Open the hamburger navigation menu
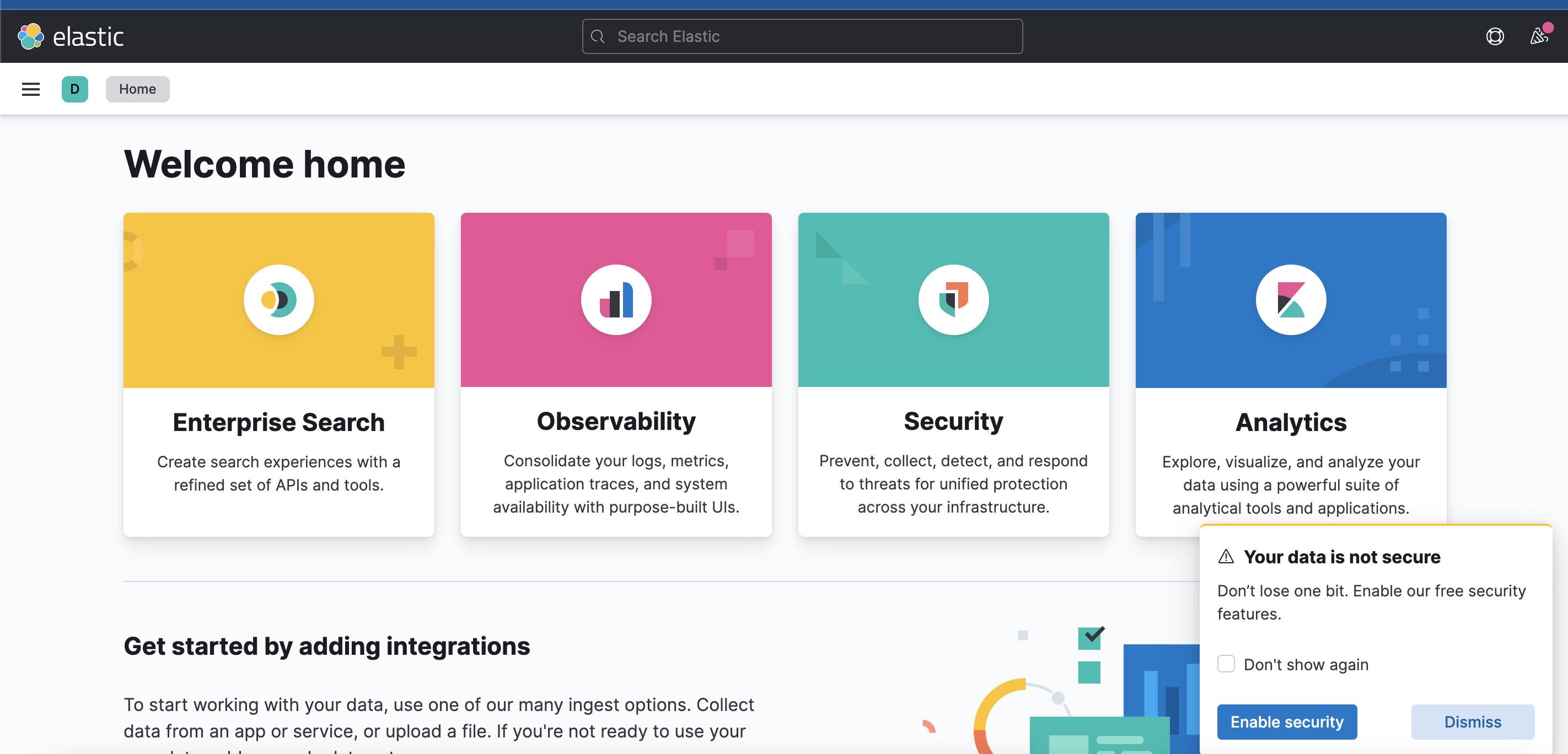 pyautogui.click(x=30, y=89)
